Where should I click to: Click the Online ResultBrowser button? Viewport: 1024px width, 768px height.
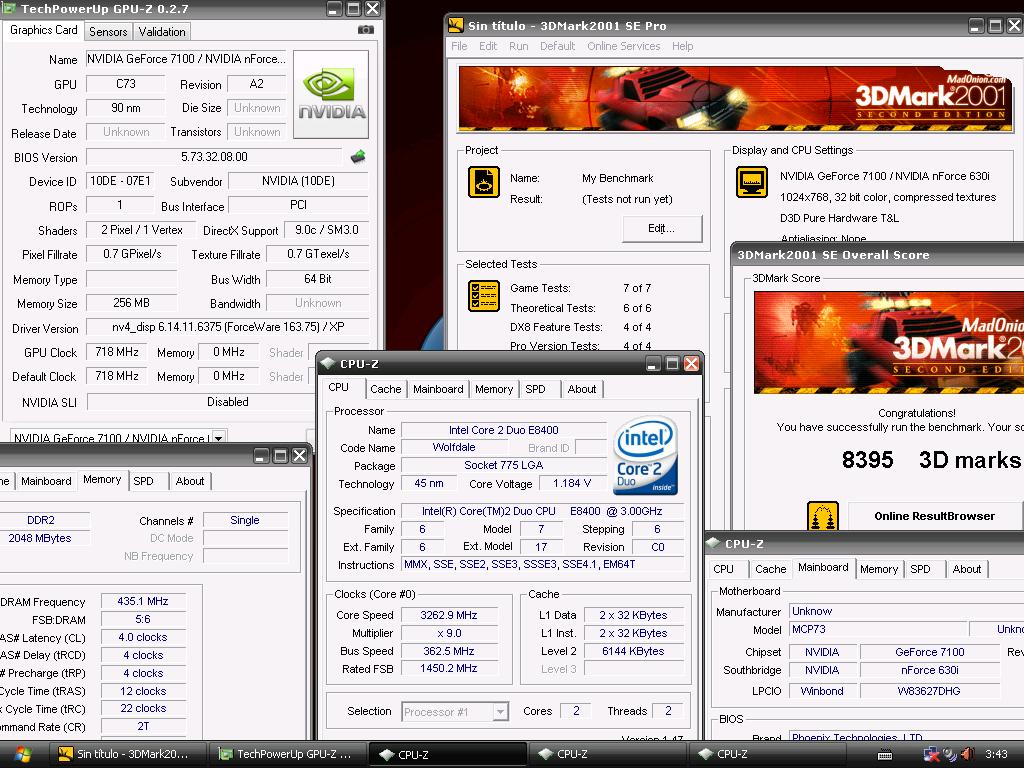tap(935, 516)
